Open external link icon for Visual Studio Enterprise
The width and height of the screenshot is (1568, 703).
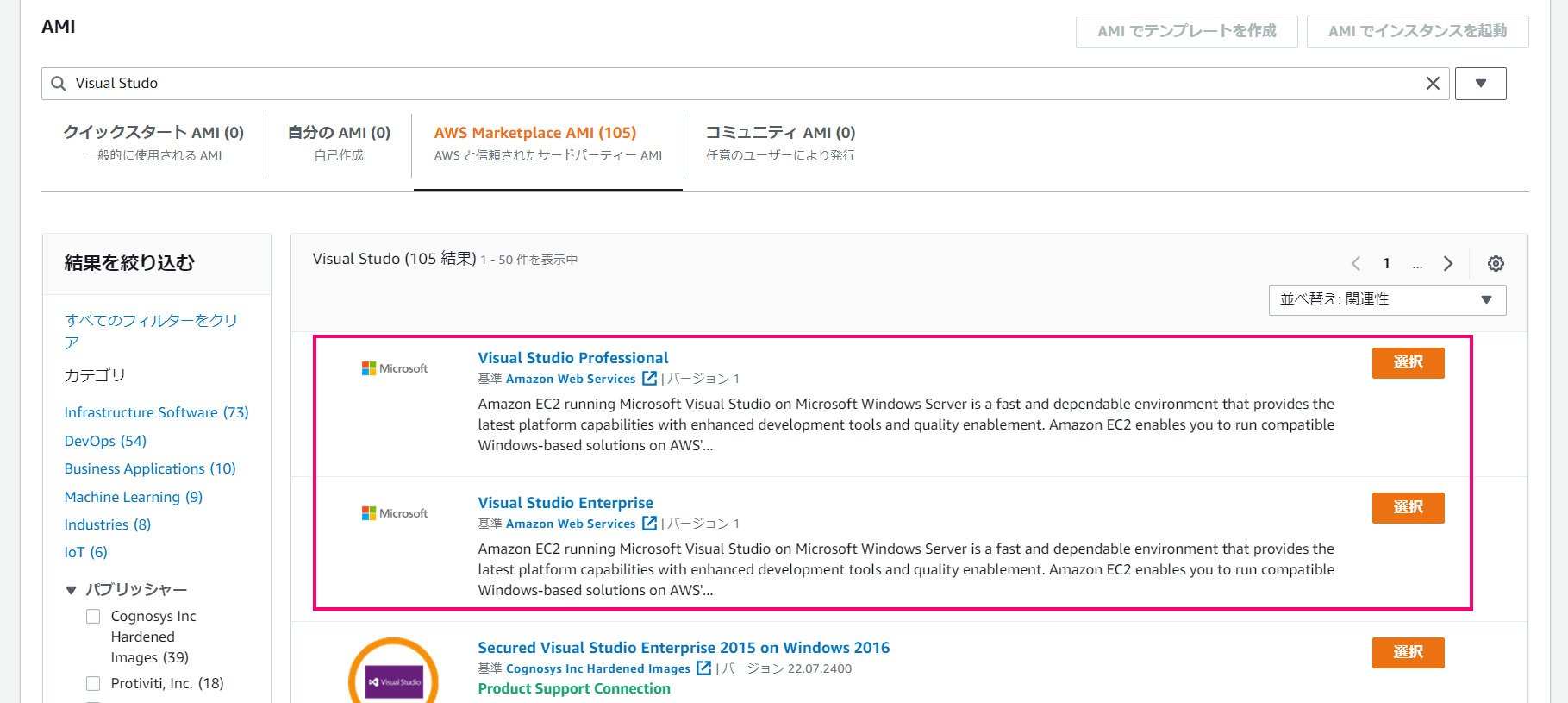point(650,523)
